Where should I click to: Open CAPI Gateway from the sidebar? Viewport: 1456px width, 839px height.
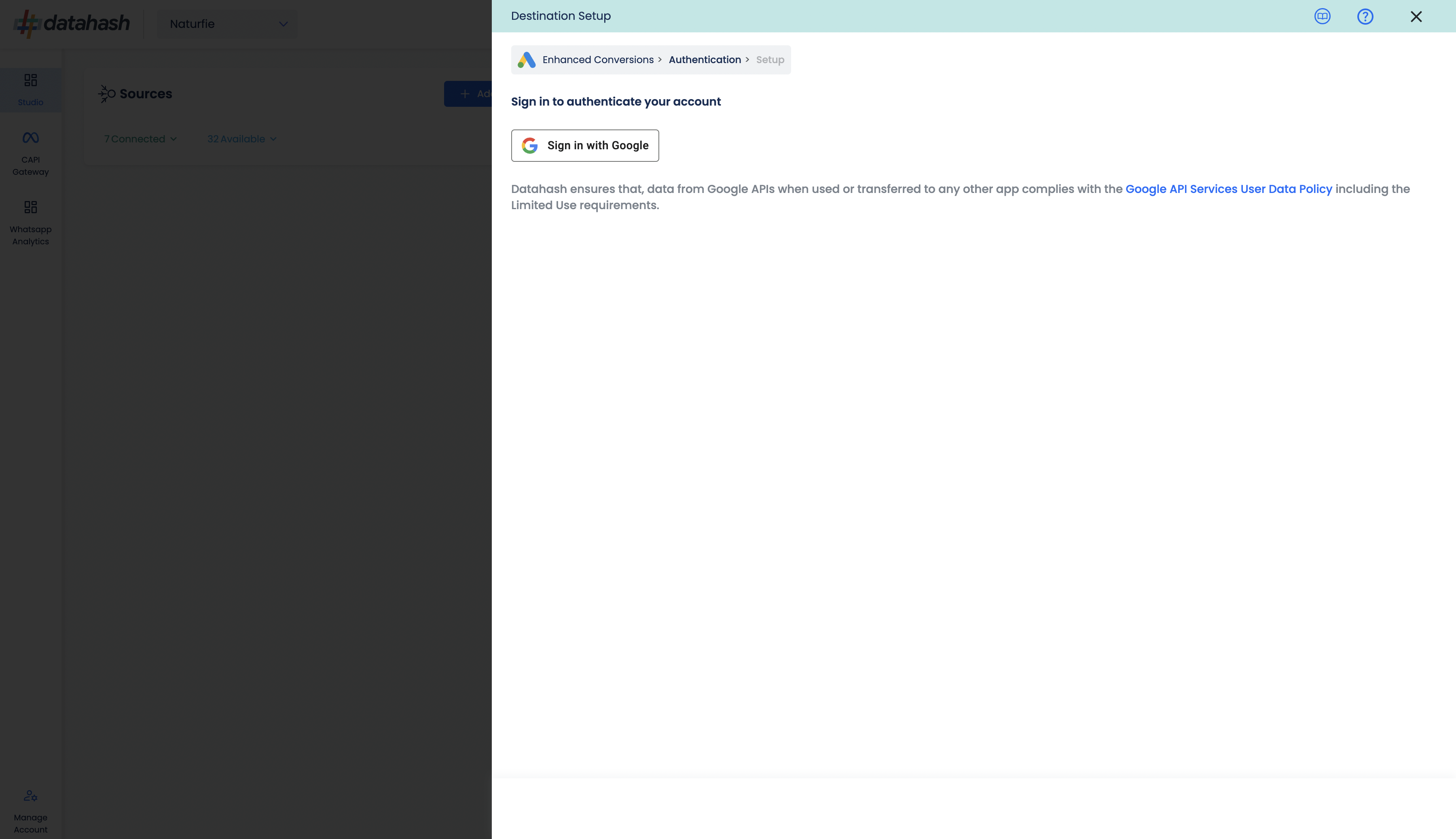30,154
